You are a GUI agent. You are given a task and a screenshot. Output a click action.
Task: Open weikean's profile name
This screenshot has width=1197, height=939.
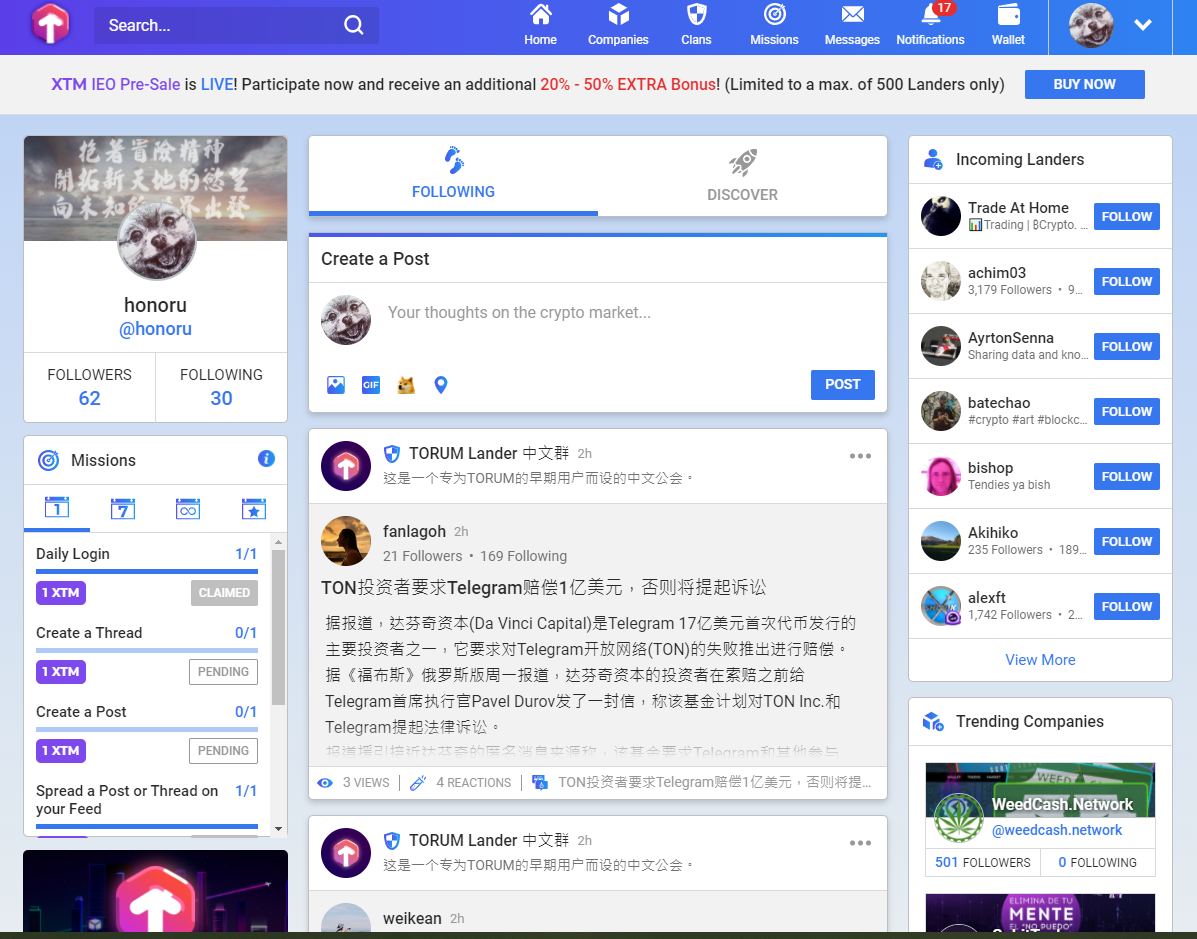point(412,918)
